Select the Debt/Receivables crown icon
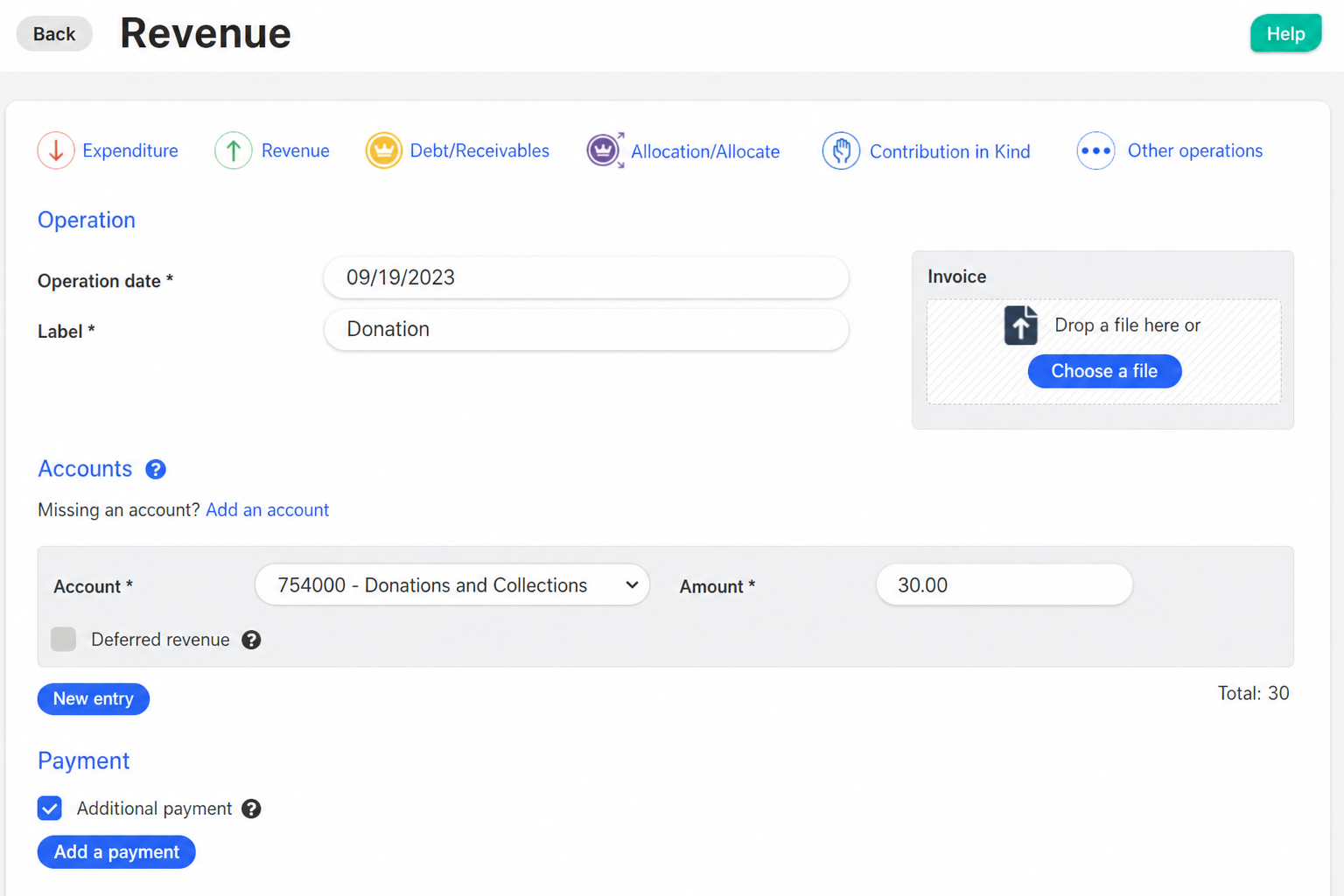 click(383, 150)
